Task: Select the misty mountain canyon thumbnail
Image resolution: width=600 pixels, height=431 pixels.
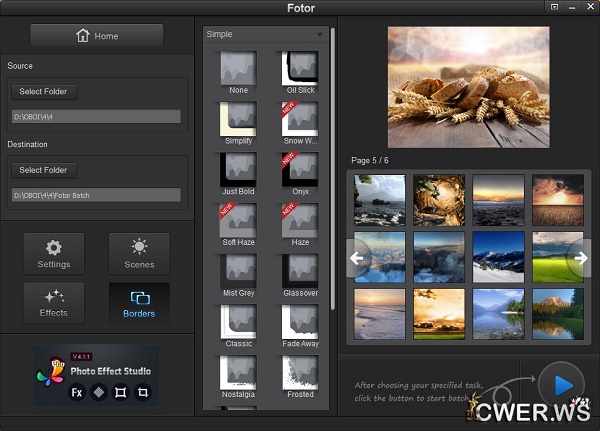Action: 439,257
